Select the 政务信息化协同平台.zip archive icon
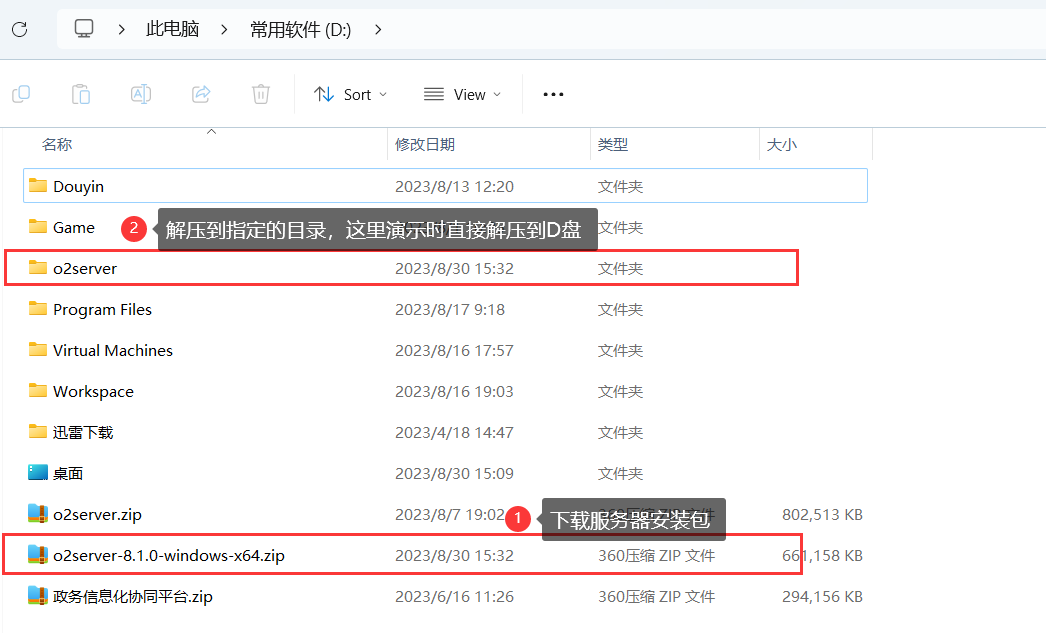Screen dimensions: 1046x633 click(38, 596)
